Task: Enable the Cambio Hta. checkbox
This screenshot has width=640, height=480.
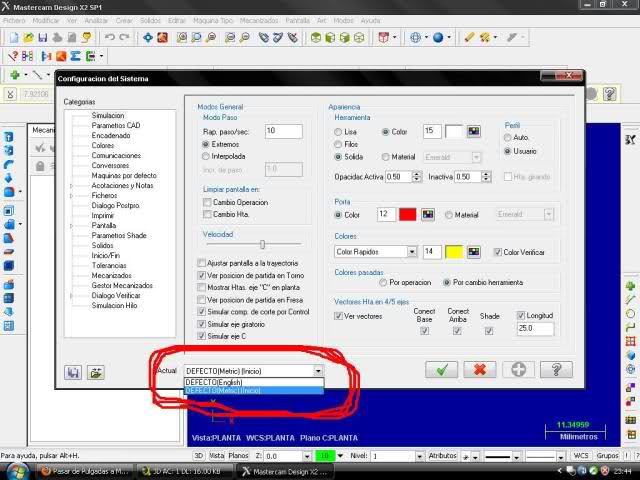Action: 207,214
